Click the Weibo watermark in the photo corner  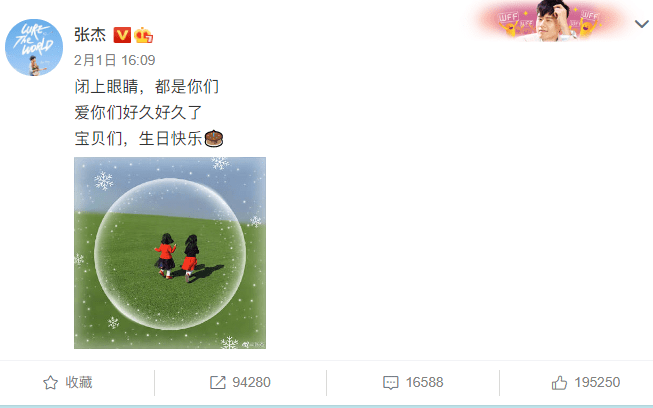point(253,344)
